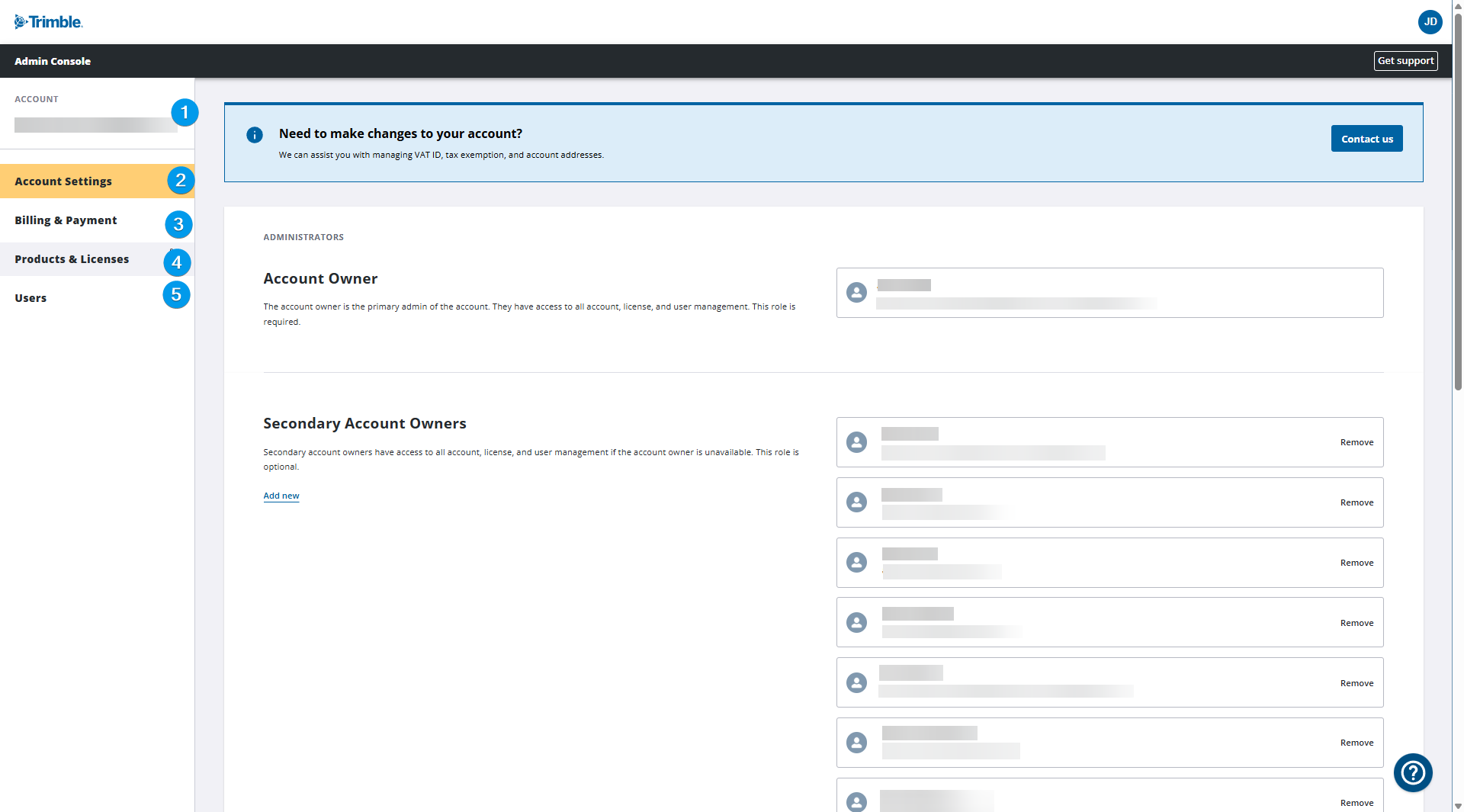
Task: Click the scrollbar up arrow
Action: point(1457,6)
